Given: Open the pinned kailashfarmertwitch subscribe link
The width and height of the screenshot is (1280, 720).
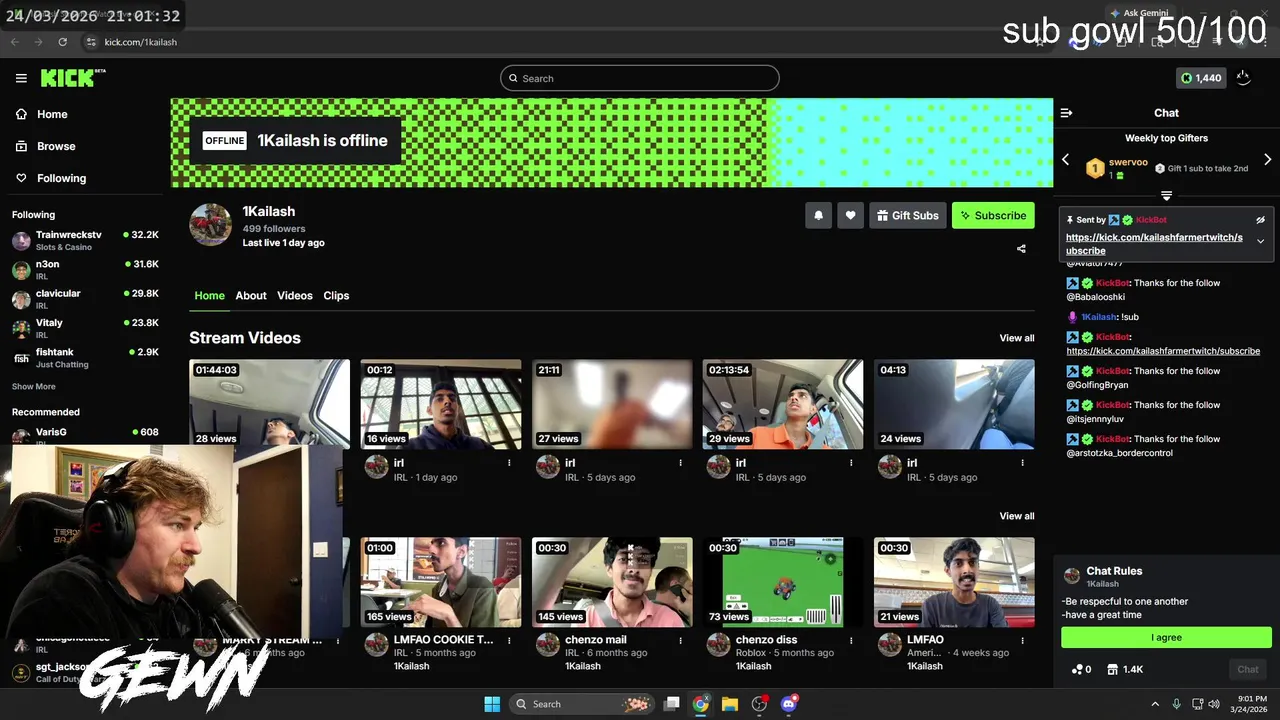Looking at the screenshot, I should pyautogui.click(x=1154, y=244).
